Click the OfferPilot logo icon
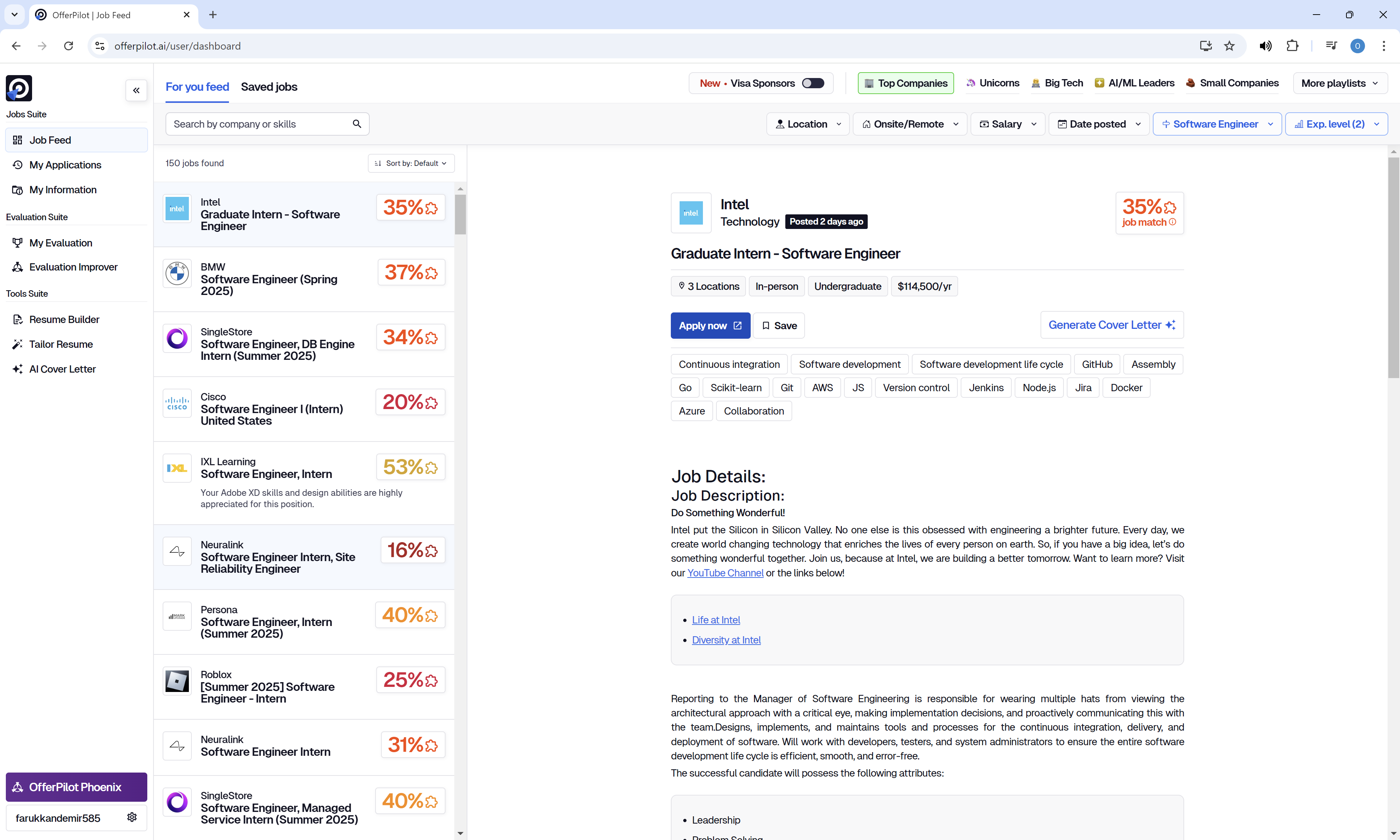Screen dimensions: 1400x840 coord(19,88)
